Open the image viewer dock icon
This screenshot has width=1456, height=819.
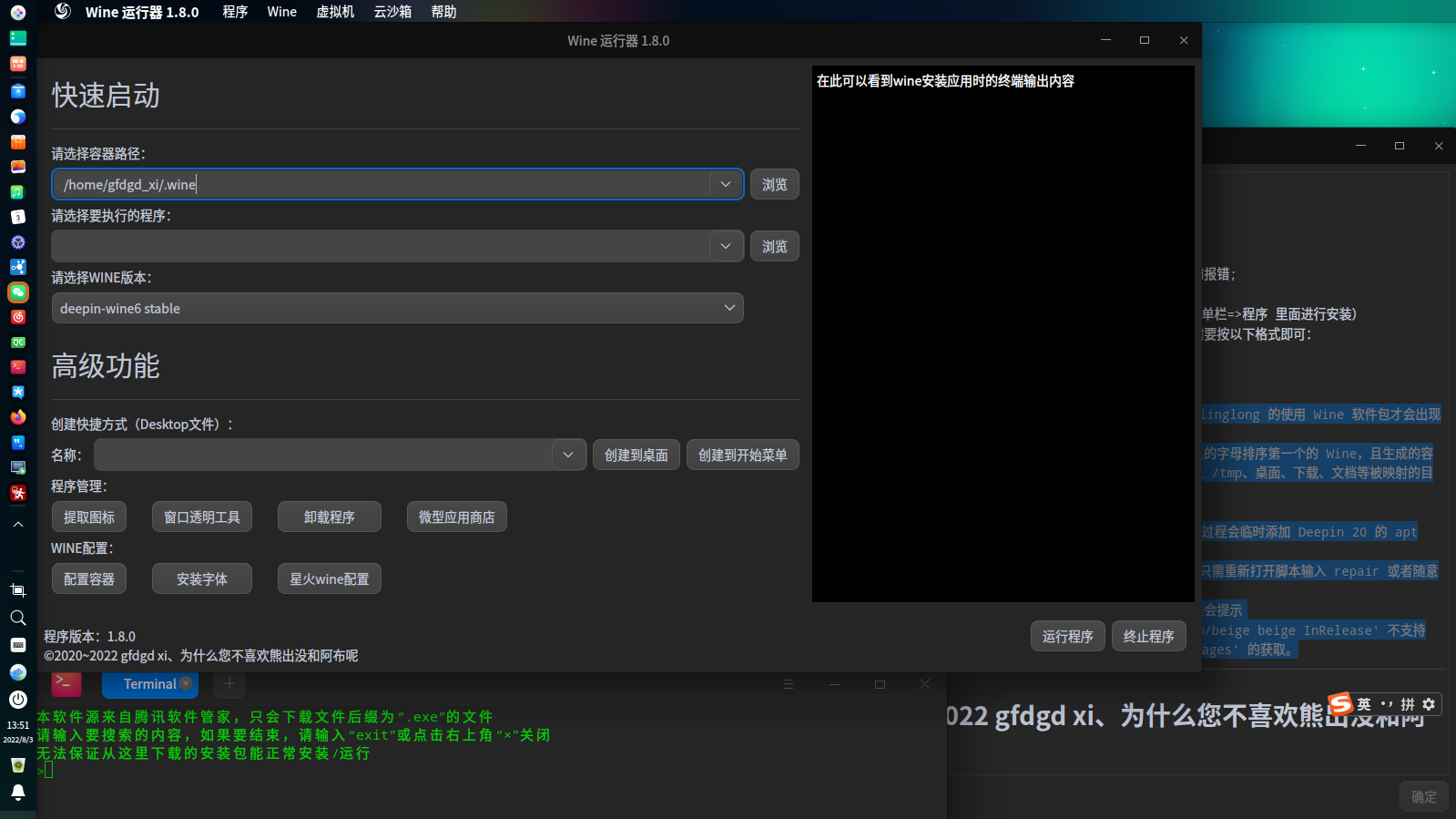coord(17,167)
